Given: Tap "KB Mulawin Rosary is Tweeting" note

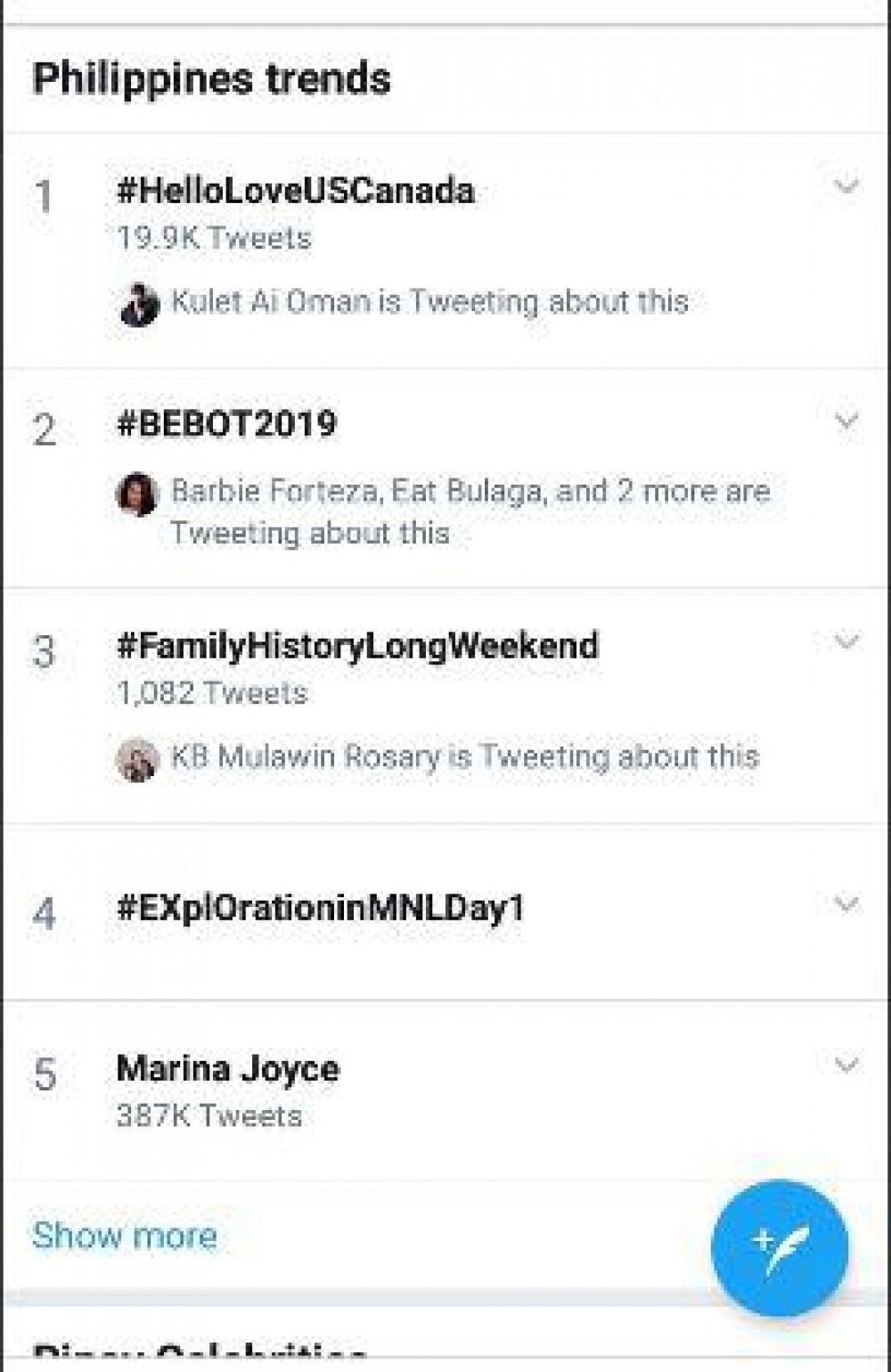Looking at the screenshot, I should (464, 756).
